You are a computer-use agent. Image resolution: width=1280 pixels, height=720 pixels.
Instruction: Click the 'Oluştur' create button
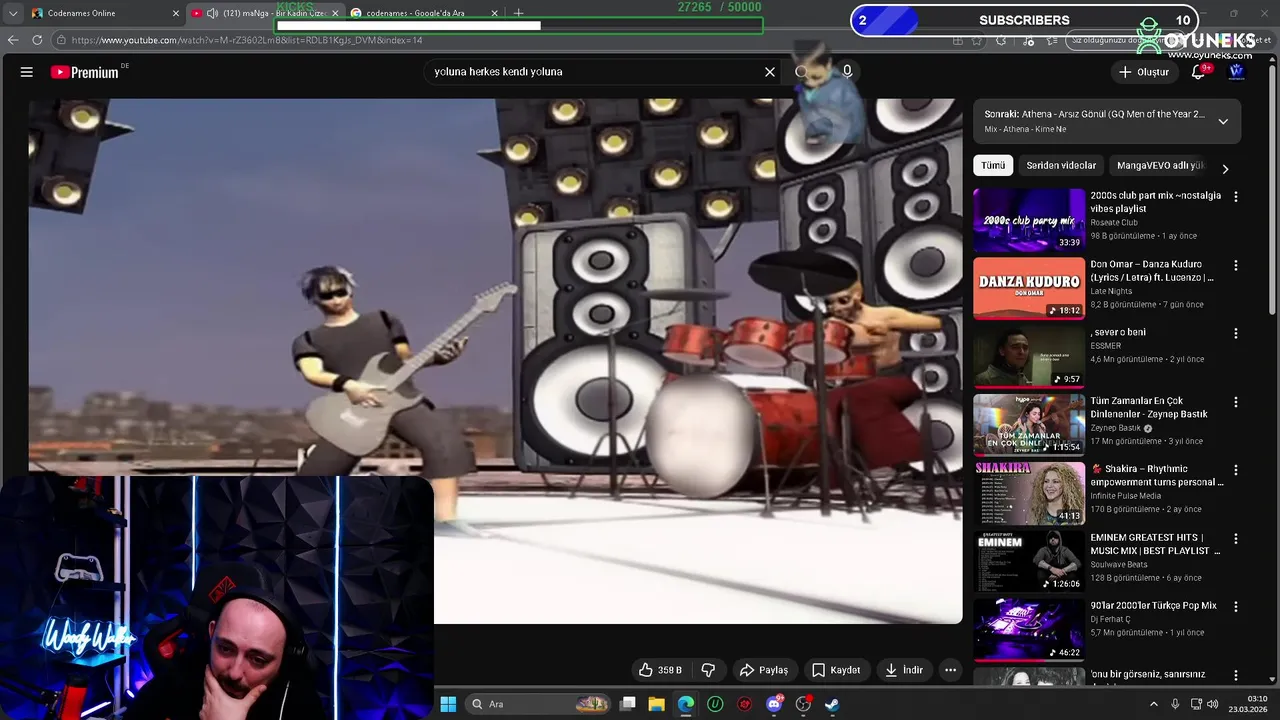click(1143, 72)
